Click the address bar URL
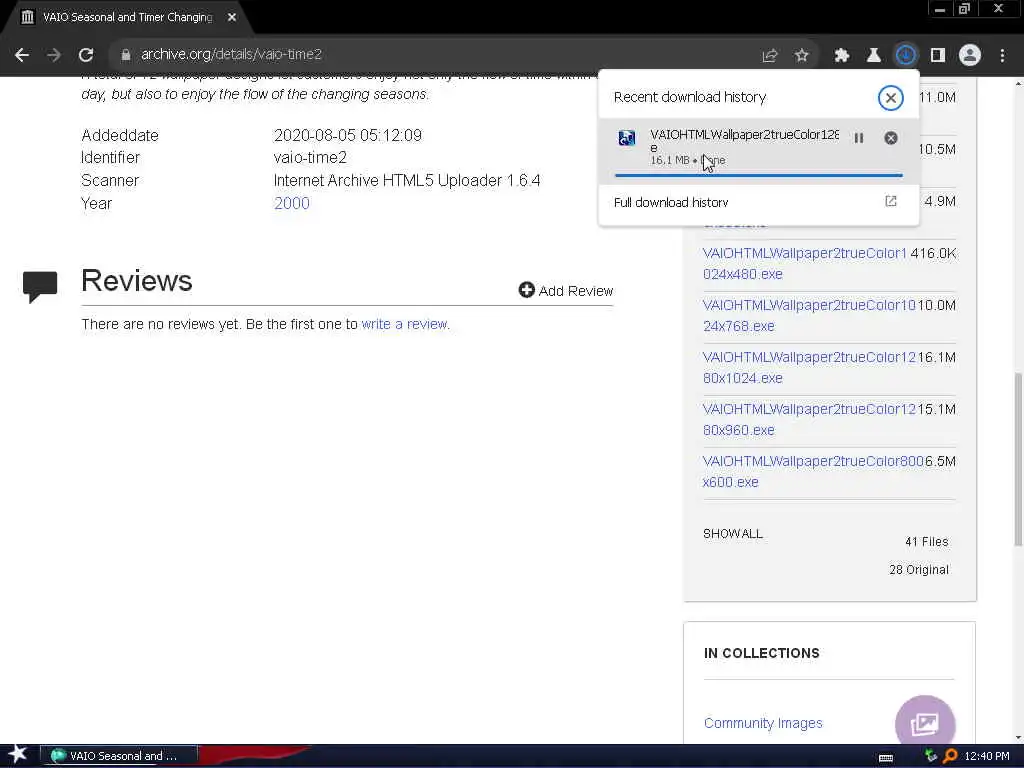 231,55
